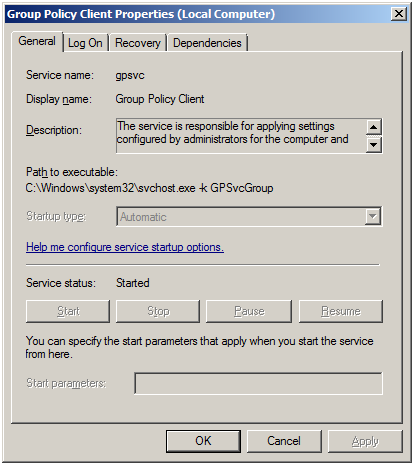Click the Stop service button
The height and width of the screenshot is (465, 412).
158,311
